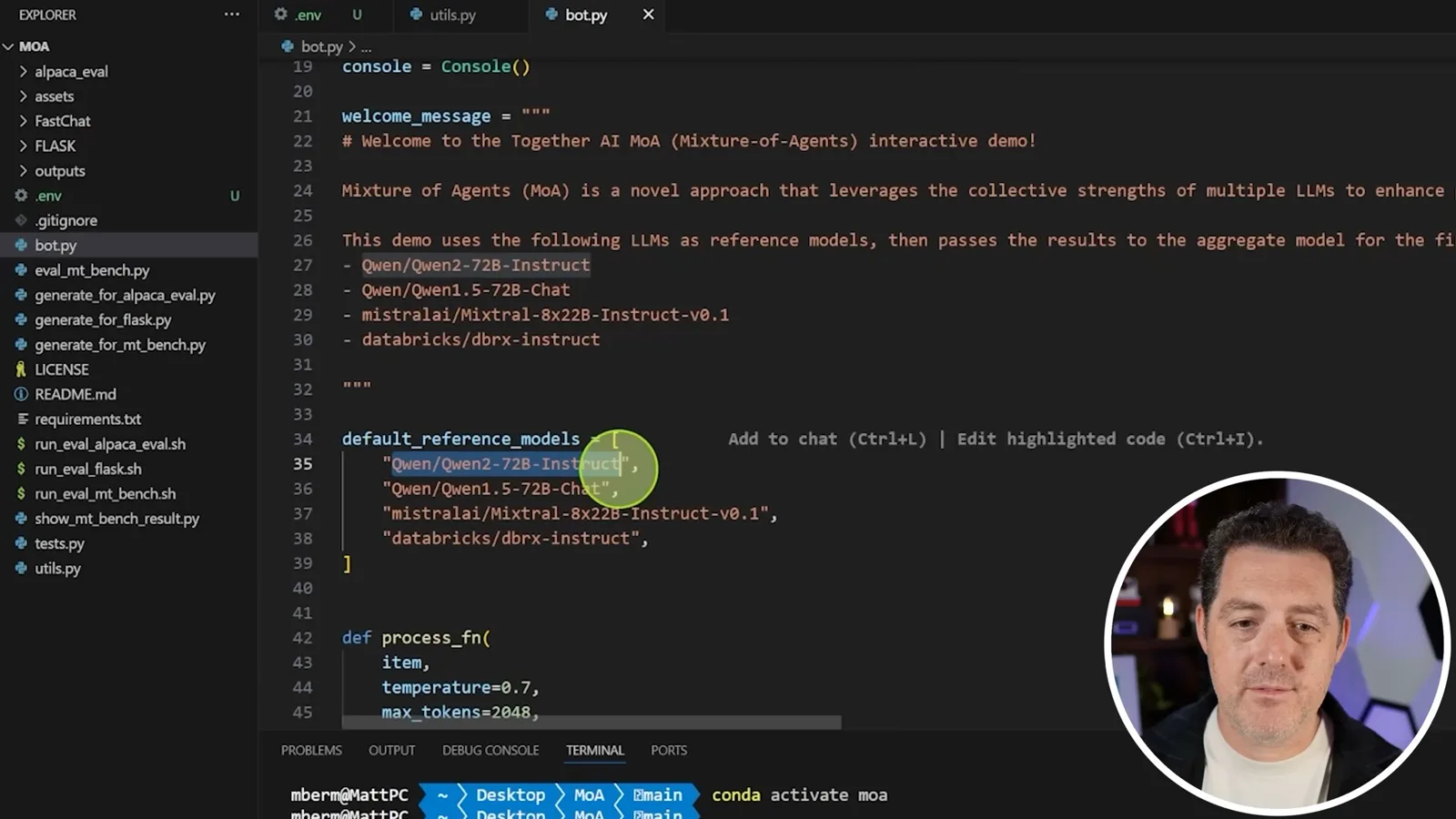Click .gitignore file icon in explorer

tap(21, 220)
